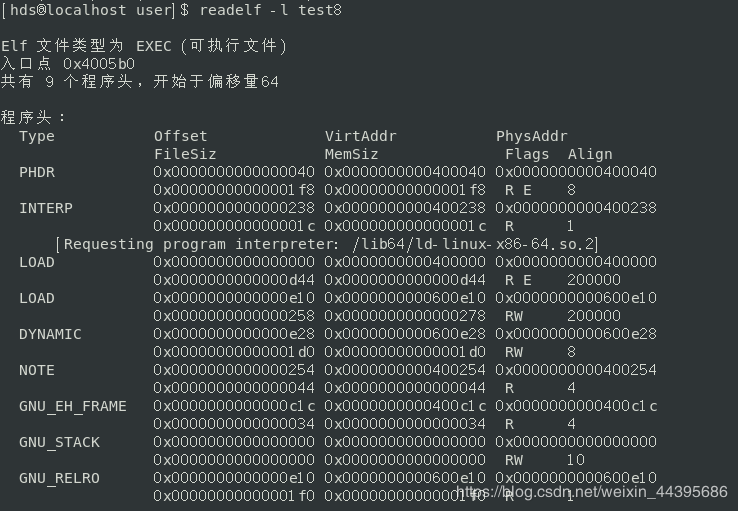This screenshot has height=511, width=738.
Task: Click the Type column header
Action: click(x=37, y=136)
